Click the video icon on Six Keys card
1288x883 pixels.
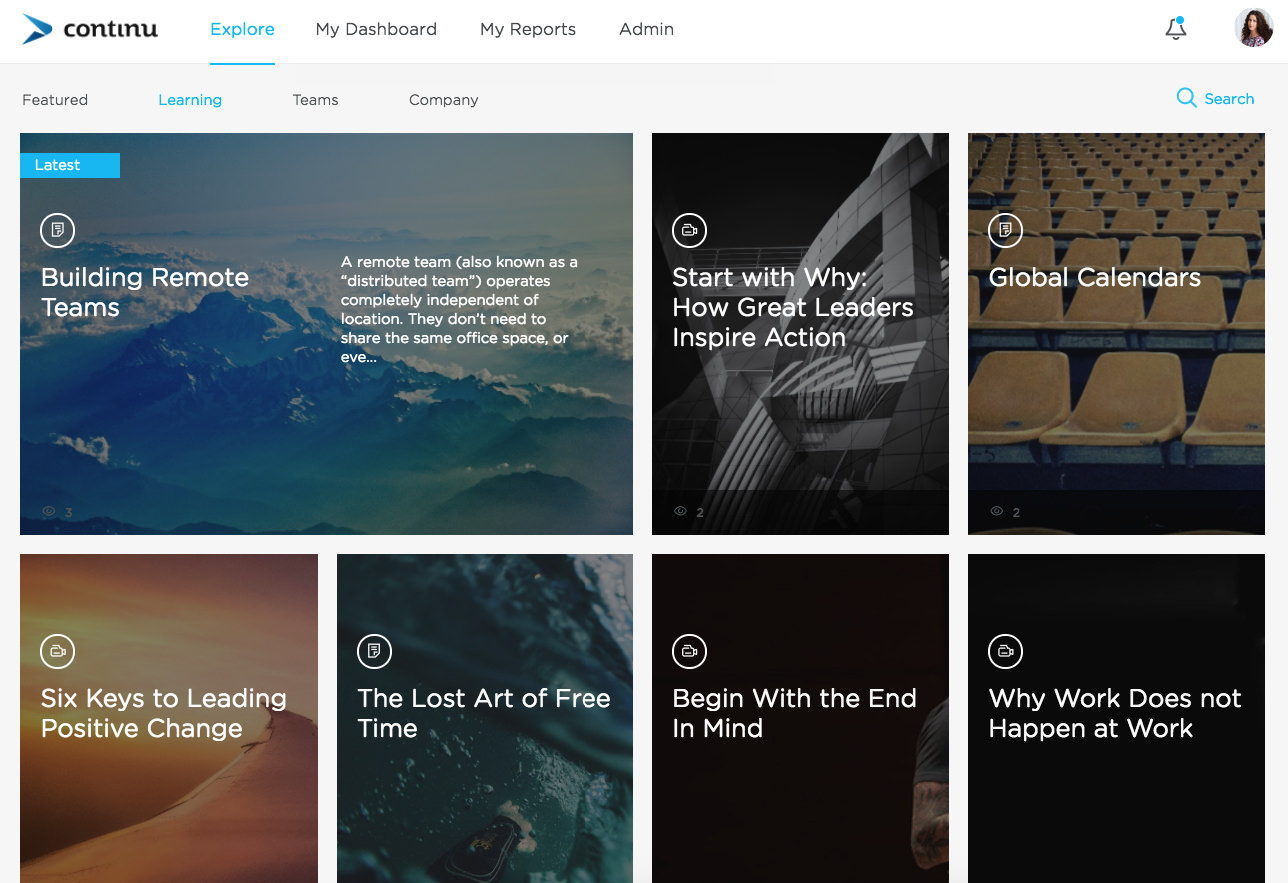click(x=58, y=651)
